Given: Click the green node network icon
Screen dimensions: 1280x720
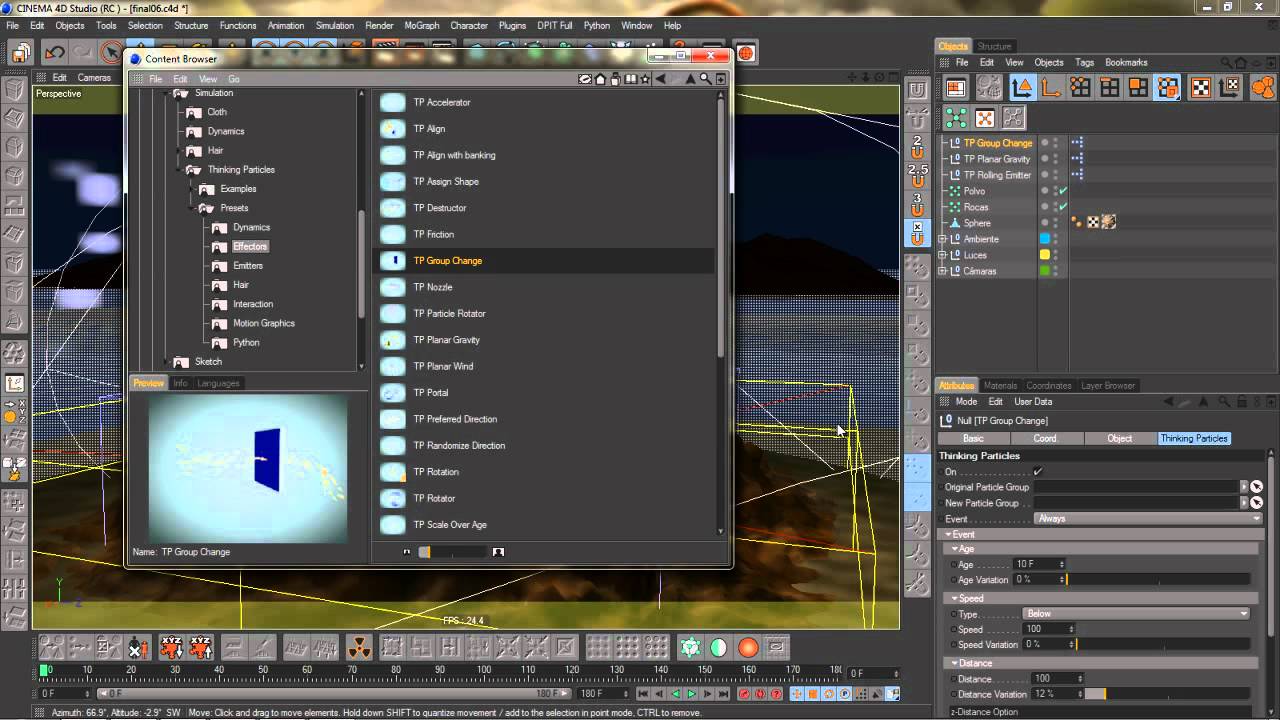Looking at the screenshot, I should click(956, 118).
